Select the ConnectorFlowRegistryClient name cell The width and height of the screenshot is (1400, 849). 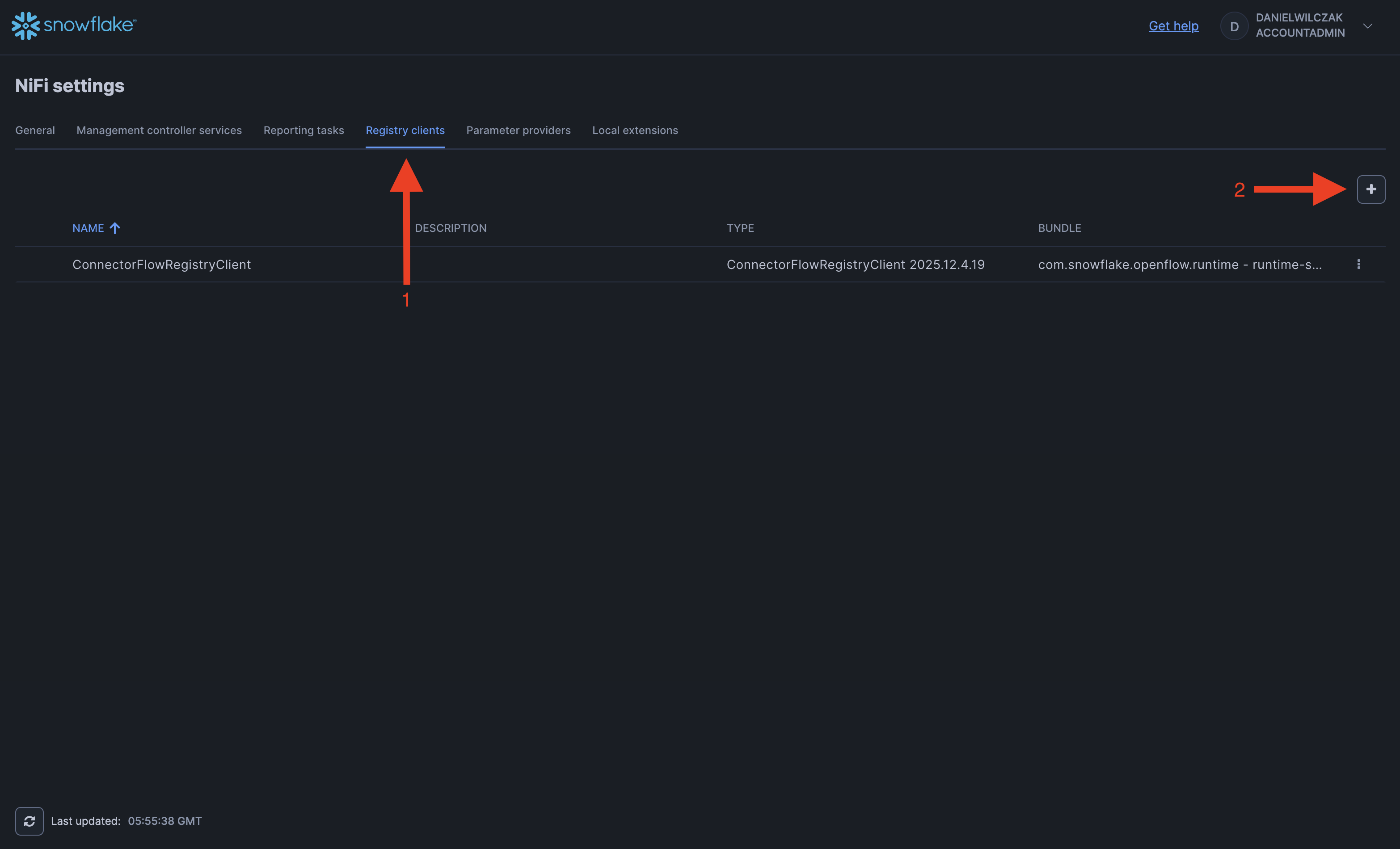tap(161, 265)
